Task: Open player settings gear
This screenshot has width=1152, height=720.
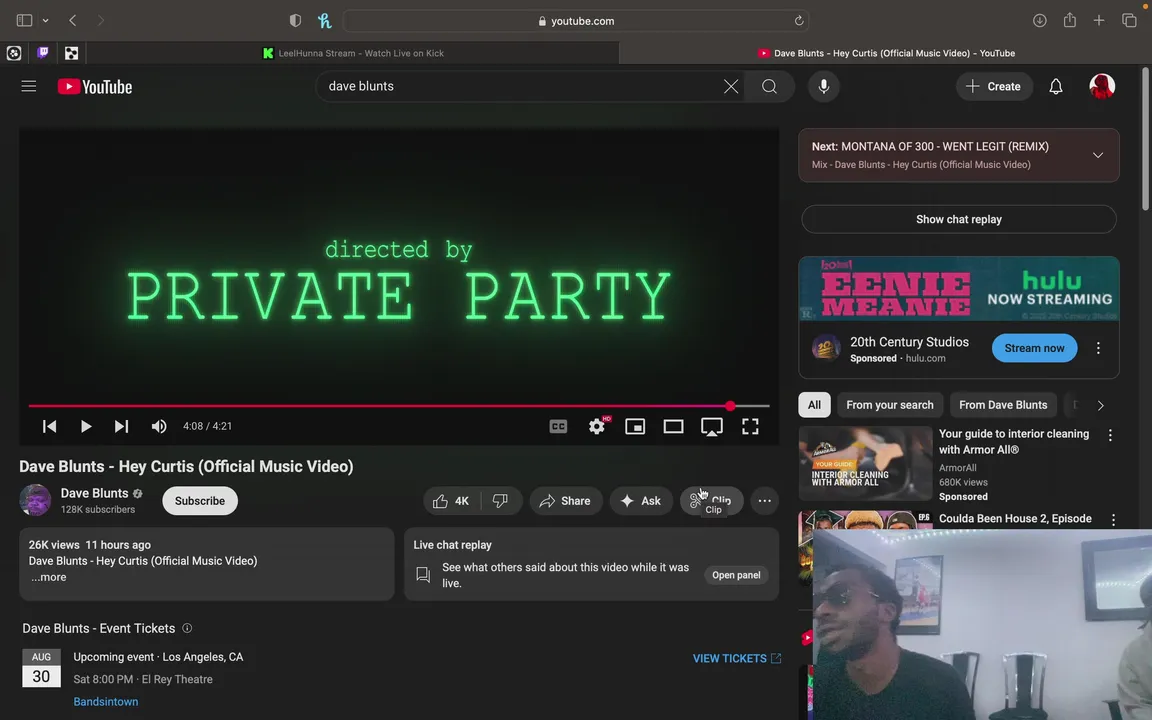Action: tap(597, 426)
